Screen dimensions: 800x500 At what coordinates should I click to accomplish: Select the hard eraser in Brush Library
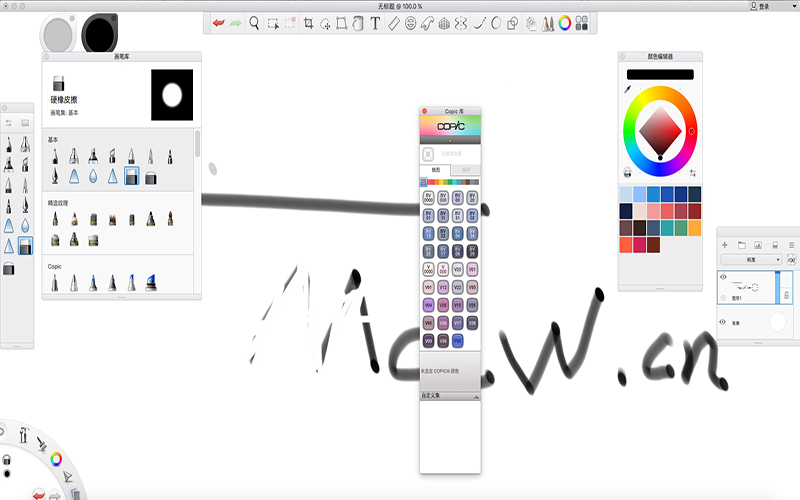click(132, 177)
